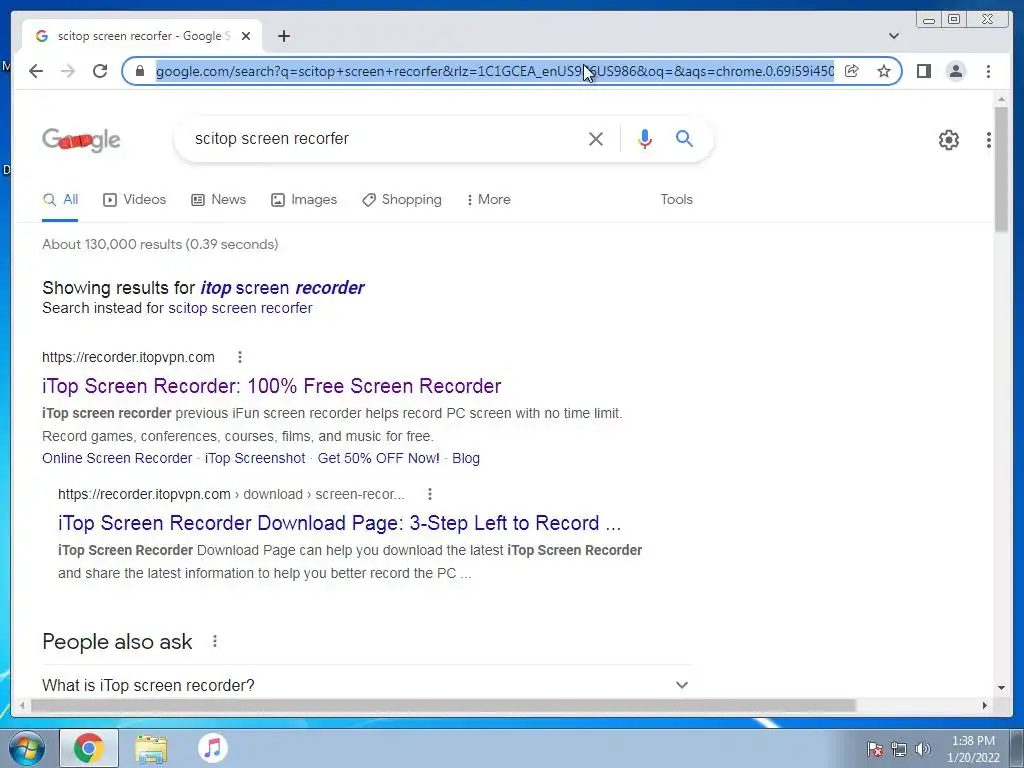Click the vertical scrollbar thumb

click(1001, 168)
